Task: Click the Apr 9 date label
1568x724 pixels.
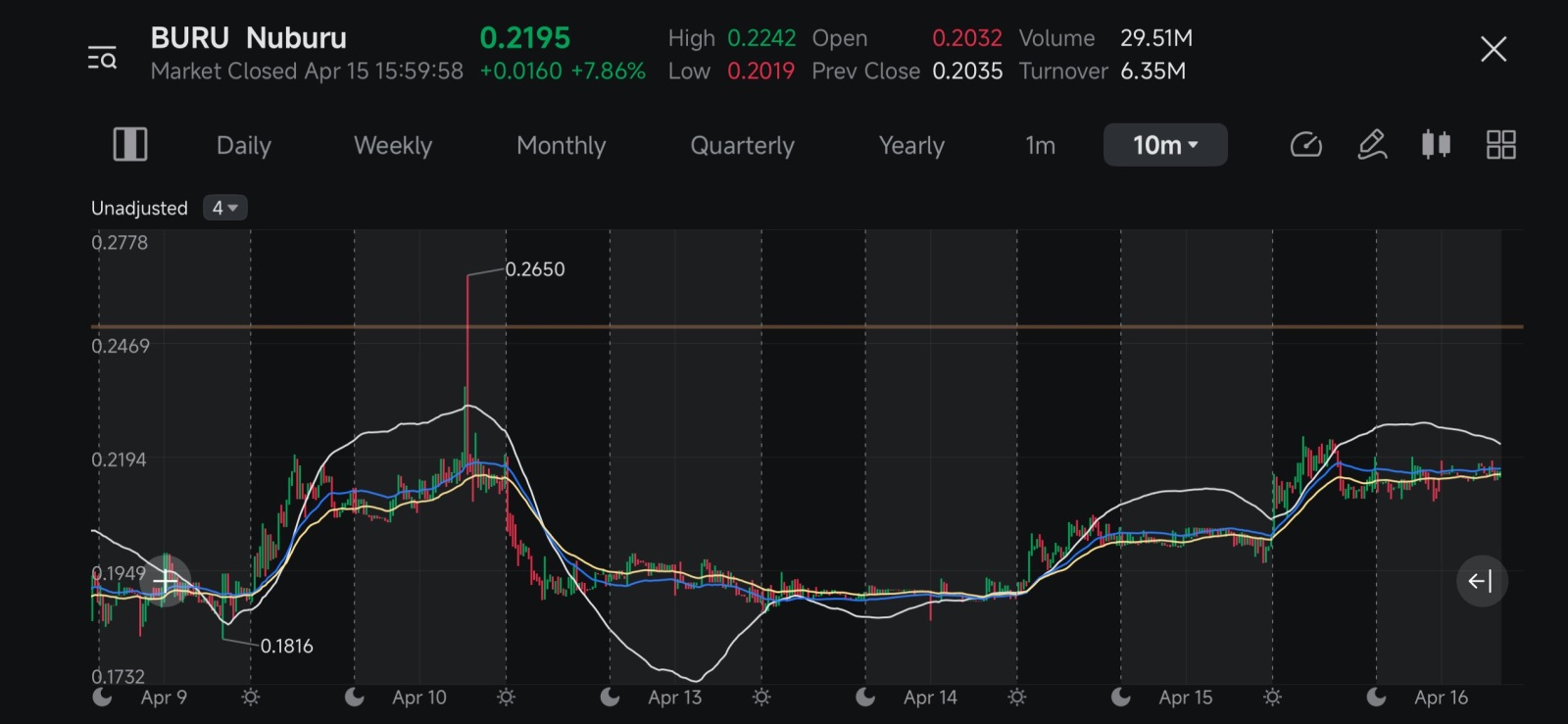Action: (164, 698)
